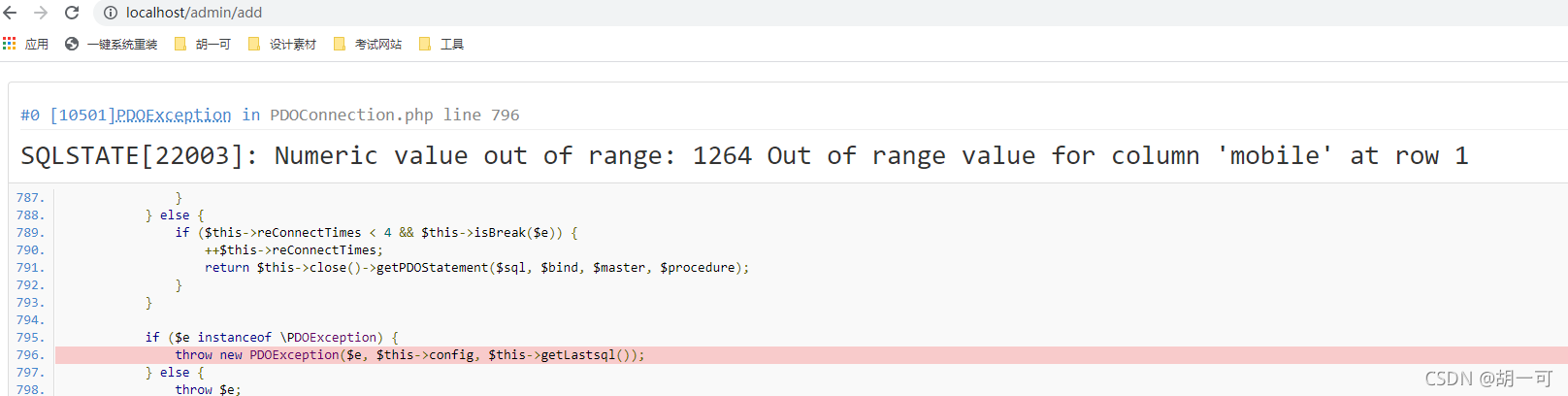Click the reConnectTimes if-statement on line 789
The height and width of the screenshot is (396, 1568).
[x=376, y=233]
